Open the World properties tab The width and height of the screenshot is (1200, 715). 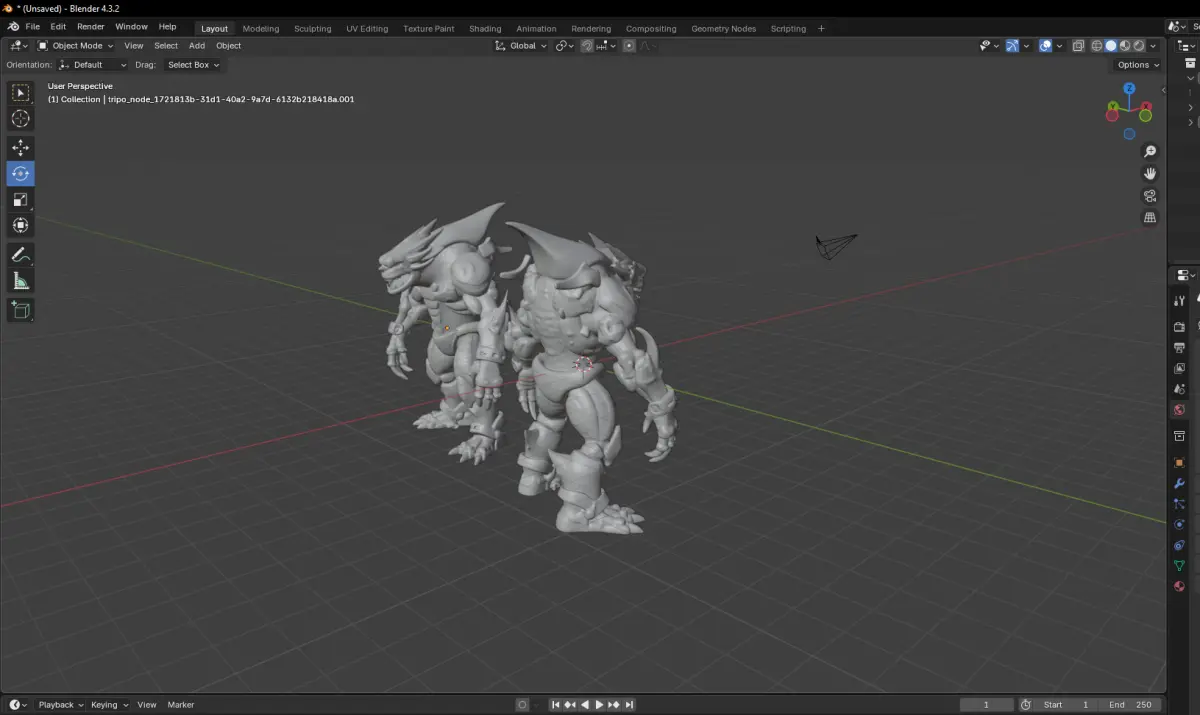pyautogui.click(x=1179, y=410)
